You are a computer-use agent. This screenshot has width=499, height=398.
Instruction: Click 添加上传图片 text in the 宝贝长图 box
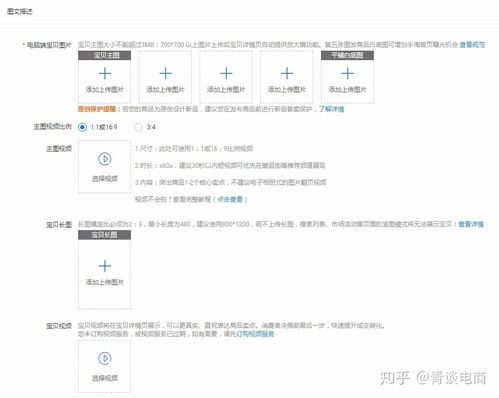(105, 282)
